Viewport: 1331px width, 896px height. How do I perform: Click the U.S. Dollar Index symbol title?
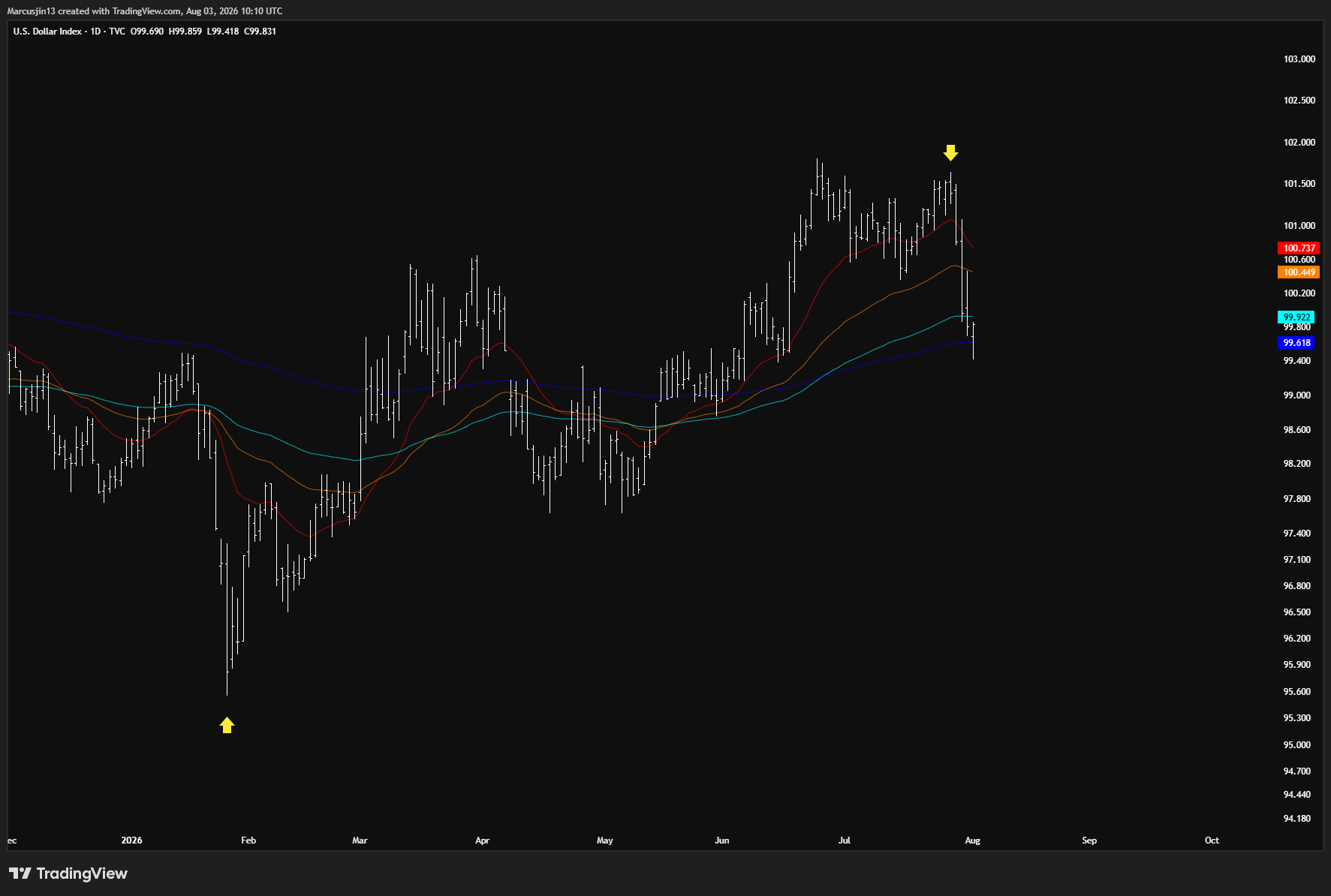pos(47,32)
